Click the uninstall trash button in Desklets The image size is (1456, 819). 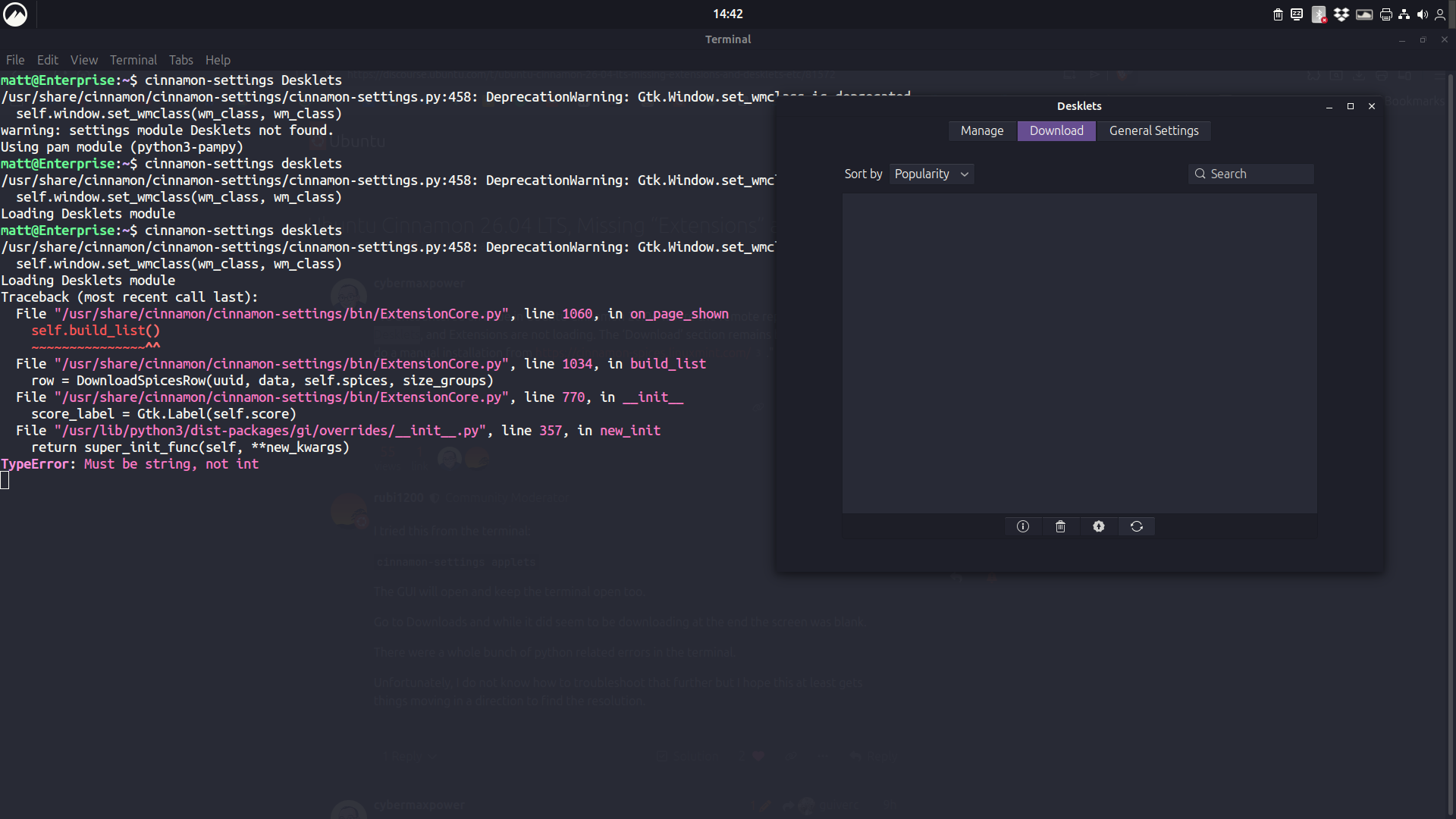(x=1061, y=526)
